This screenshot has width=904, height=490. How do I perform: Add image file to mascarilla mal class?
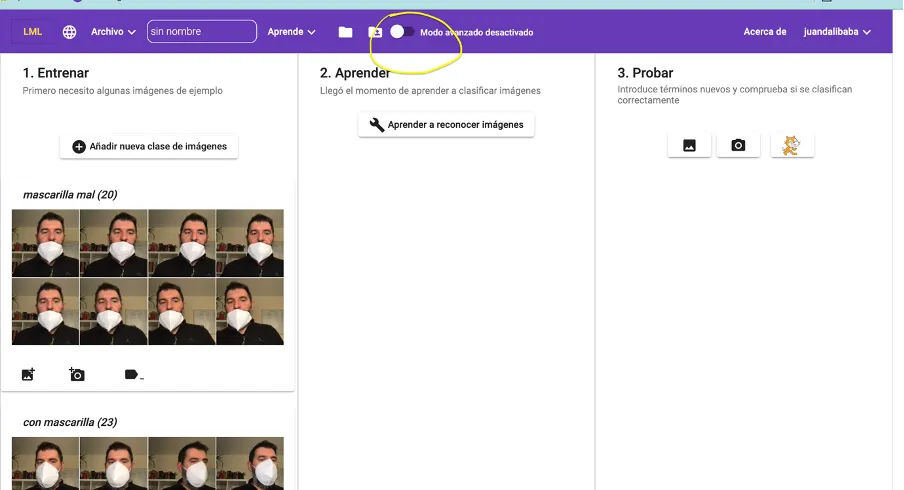pyautogui.click(x=28, y=375)
